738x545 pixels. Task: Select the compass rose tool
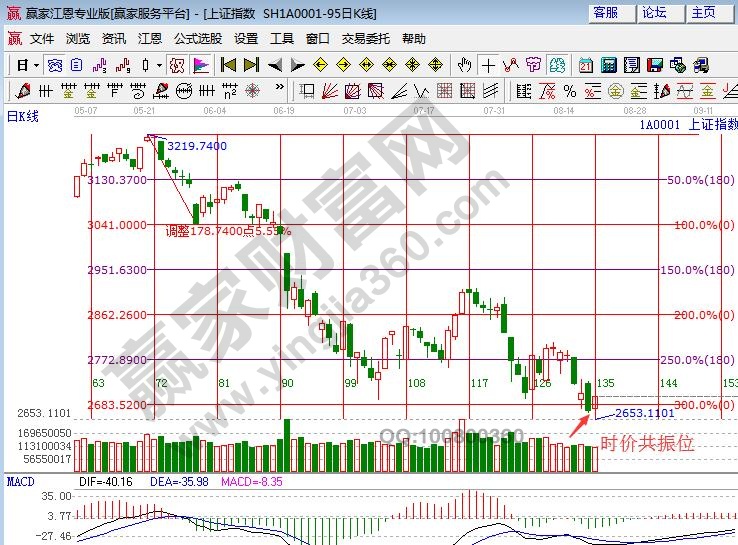252,90
